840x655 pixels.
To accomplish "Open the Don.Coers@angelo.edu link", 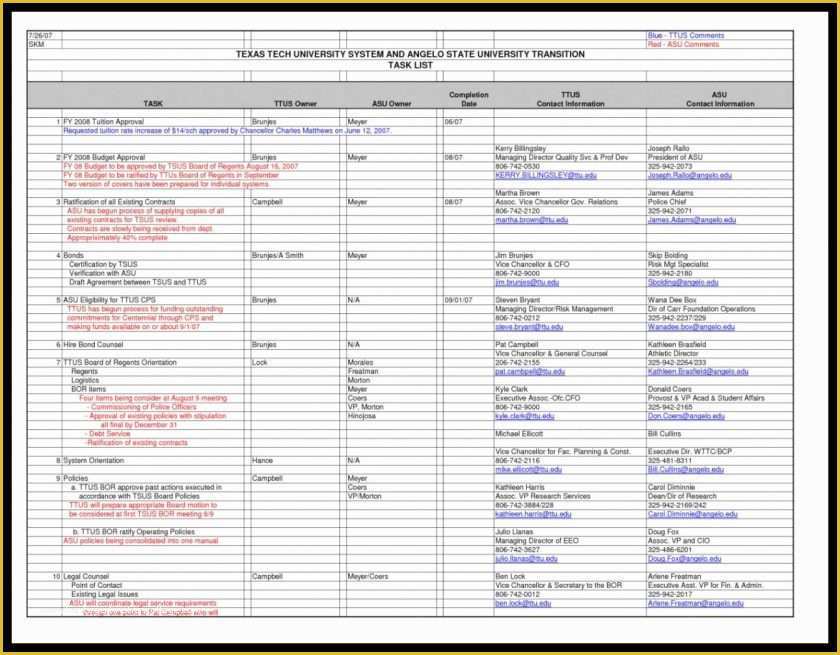I will 686,416.
